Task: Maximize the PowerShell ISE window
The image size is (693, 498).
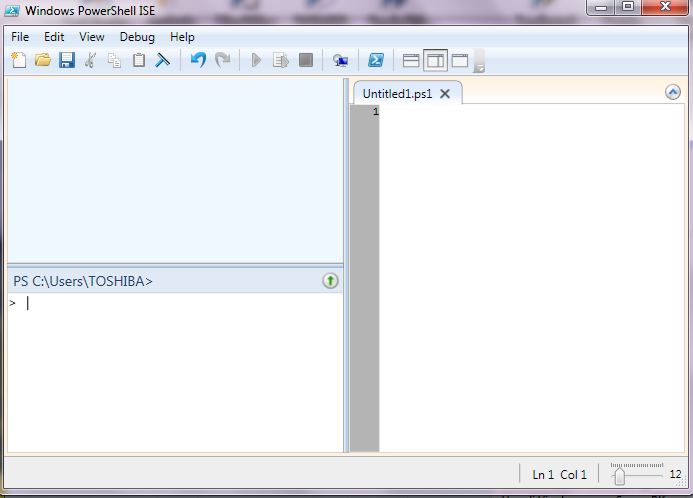Action: coord(628,7)
